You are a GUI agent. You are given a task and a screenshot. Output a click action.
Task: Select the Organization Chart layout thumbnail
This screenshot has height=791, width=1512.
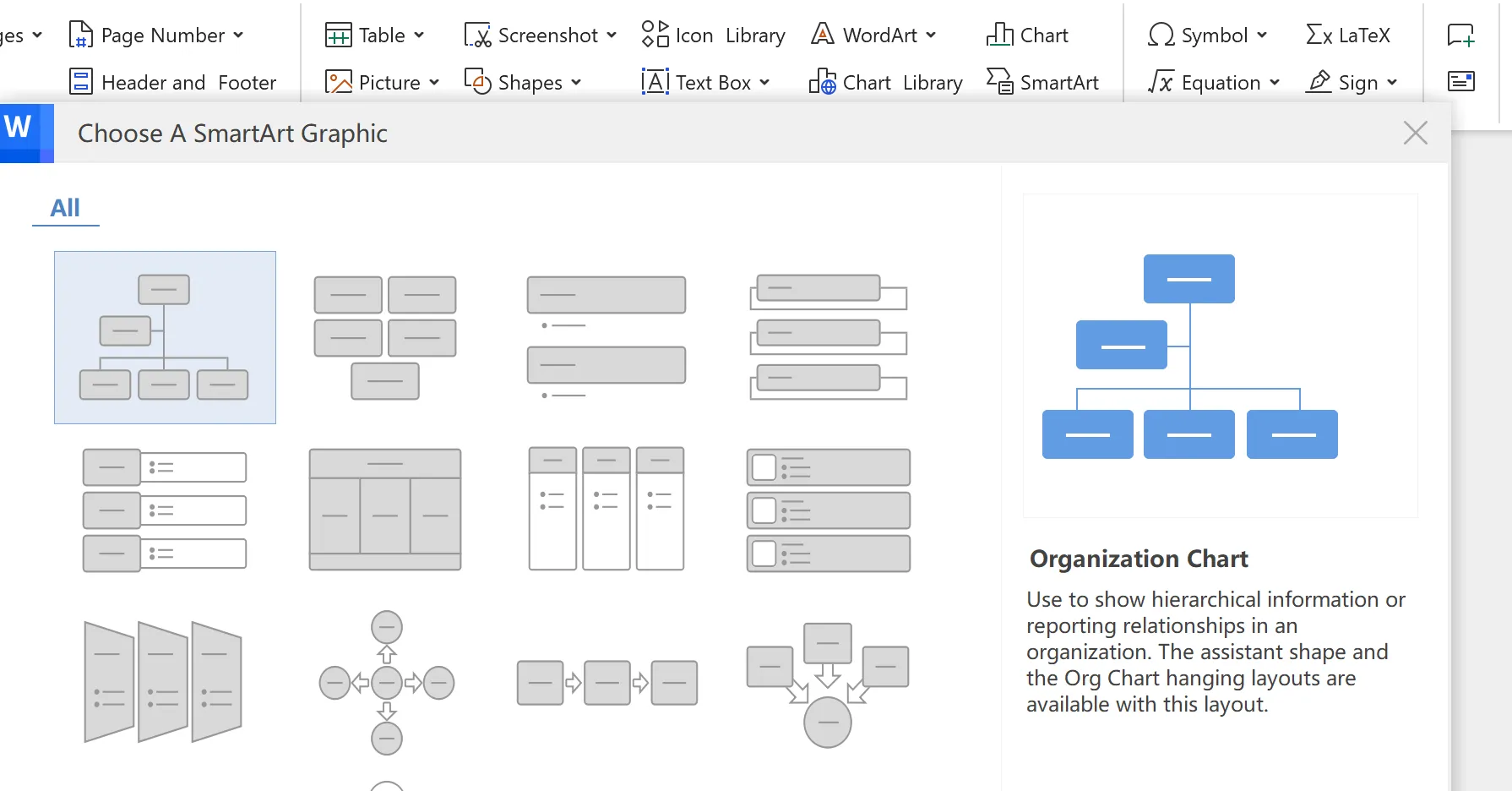coord(165,337)
